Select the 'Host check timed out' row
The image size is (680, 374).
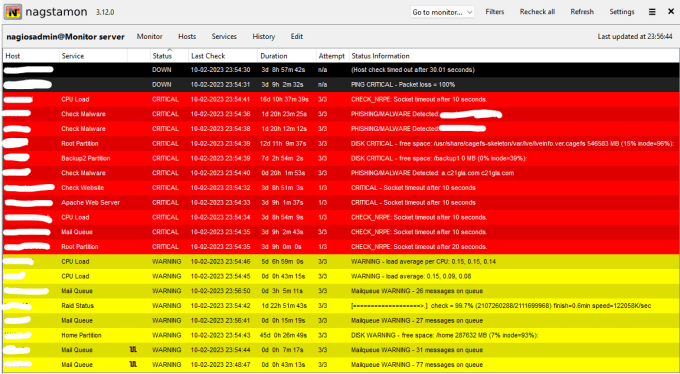point(341,70)
